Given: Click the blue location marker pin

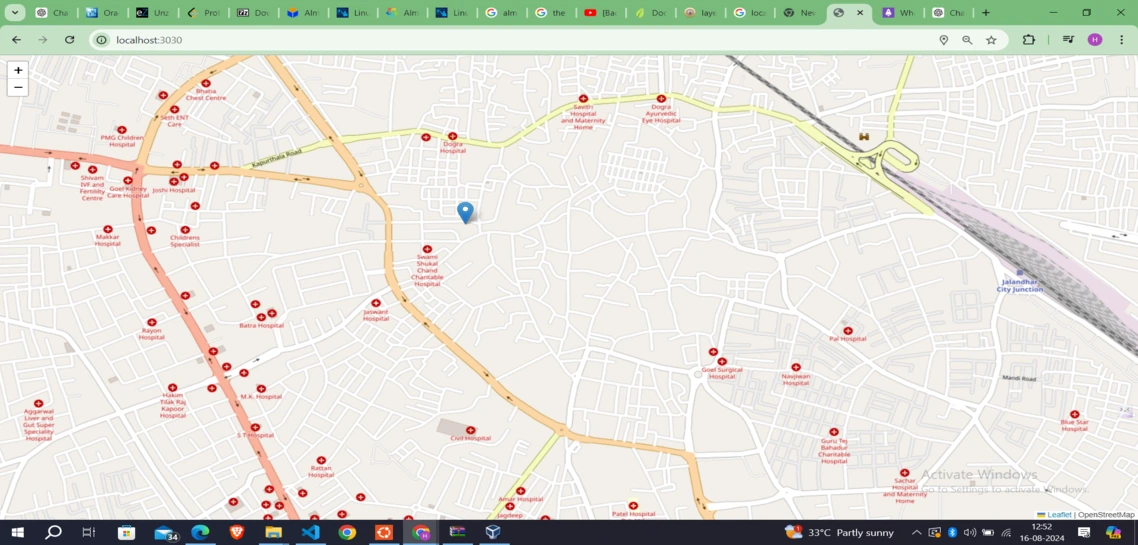Looking at the screenshot, I should click(465, 213).
